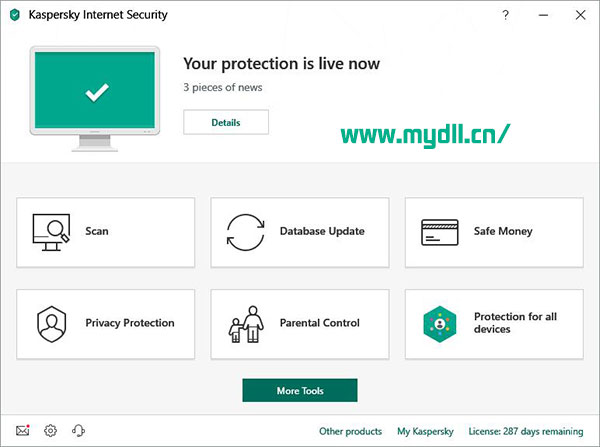This screenshot has height=447, width=600.
Task: Open Support via the headset icon
Action: [78, 431]
